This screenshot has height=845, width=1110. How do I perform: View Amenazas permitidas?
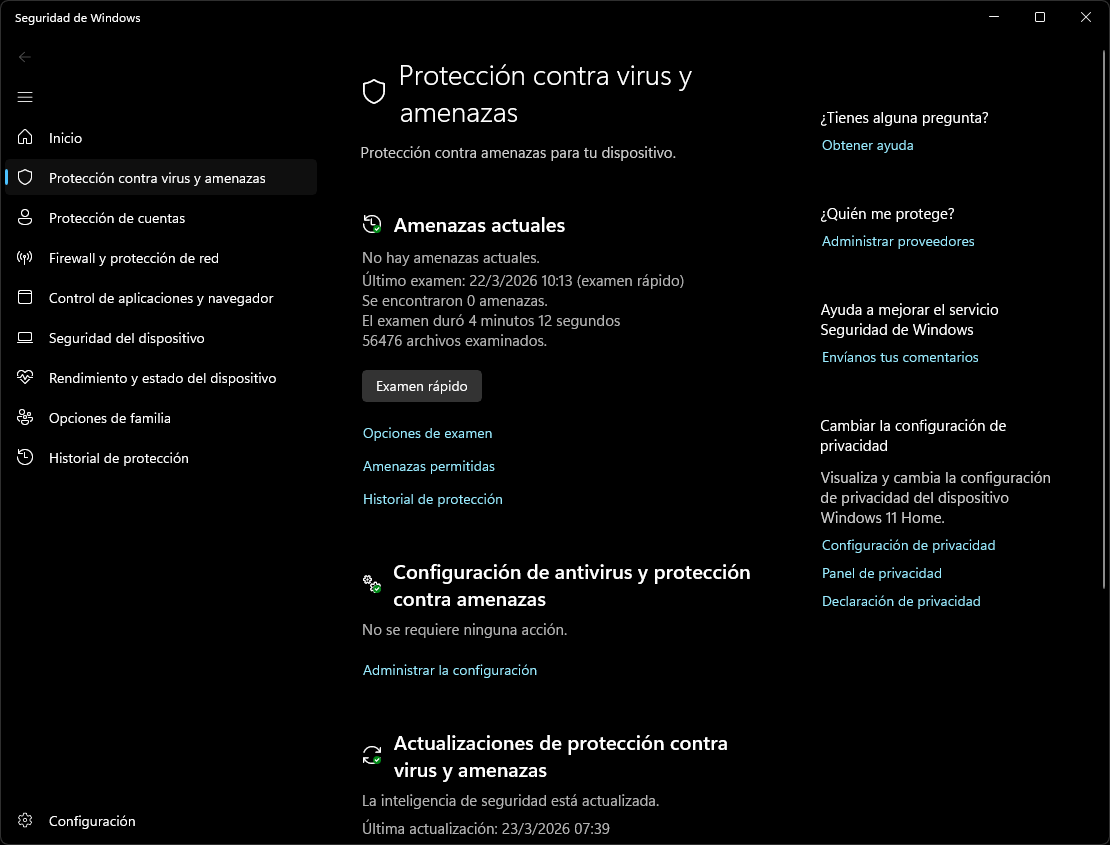pos(428,466)
